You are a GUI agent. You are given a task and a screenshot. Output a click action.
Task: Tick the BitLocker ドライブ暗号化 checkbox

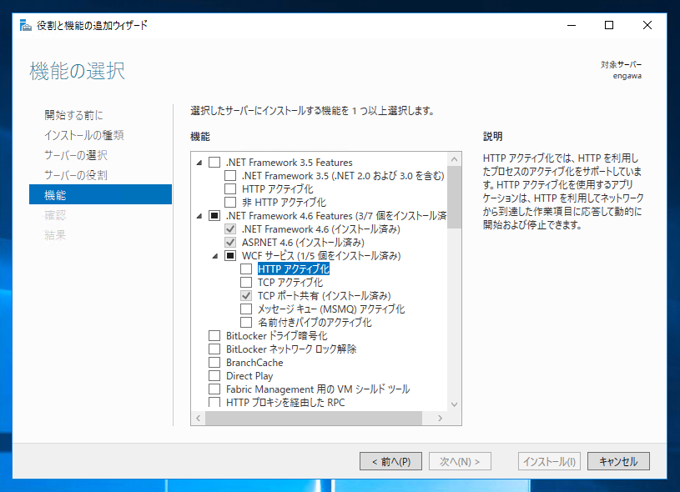point(214,336)
